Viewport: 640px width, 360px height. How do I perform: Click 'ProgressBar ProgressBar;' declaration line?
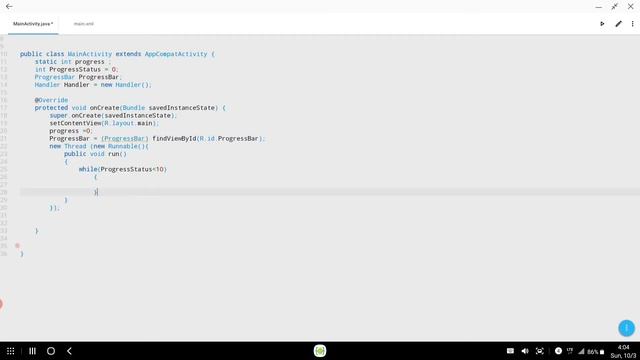click(x=78, y=77)
